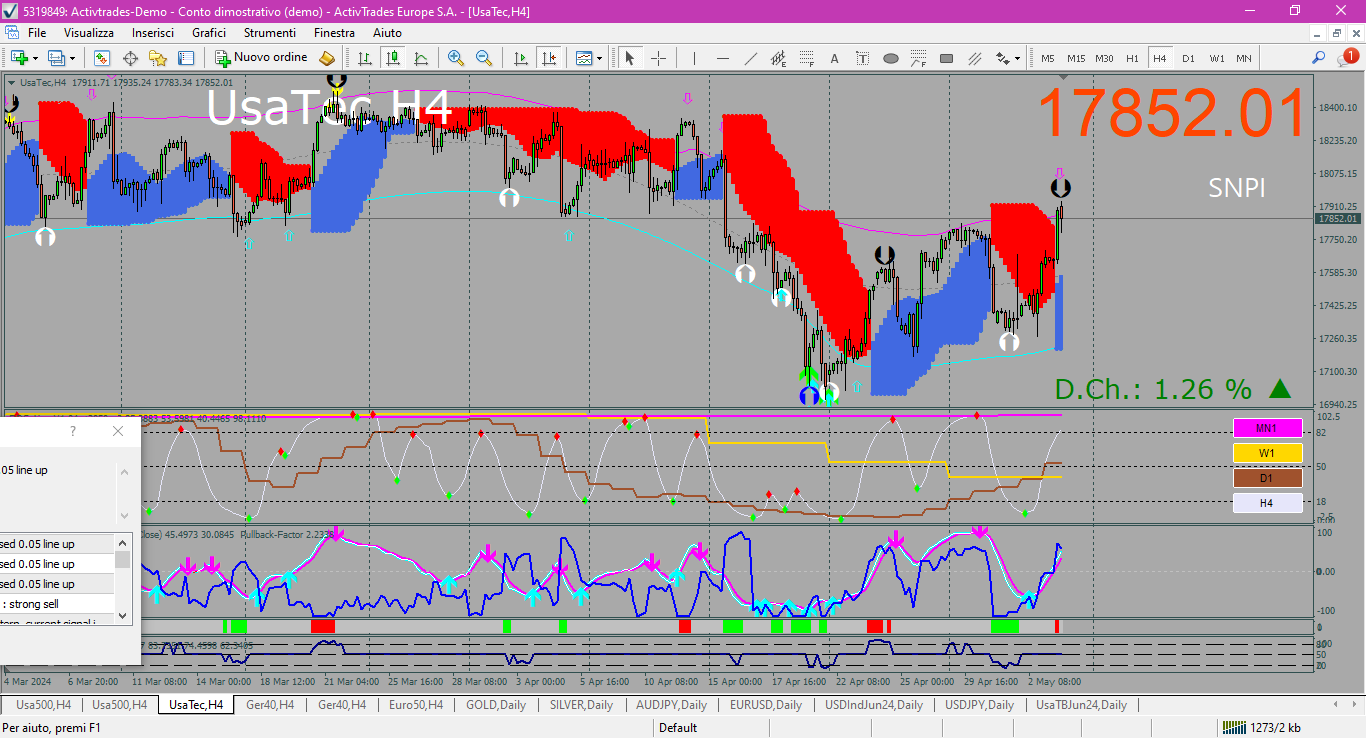Draw a horizontal line on the chart

coord(723,58)
